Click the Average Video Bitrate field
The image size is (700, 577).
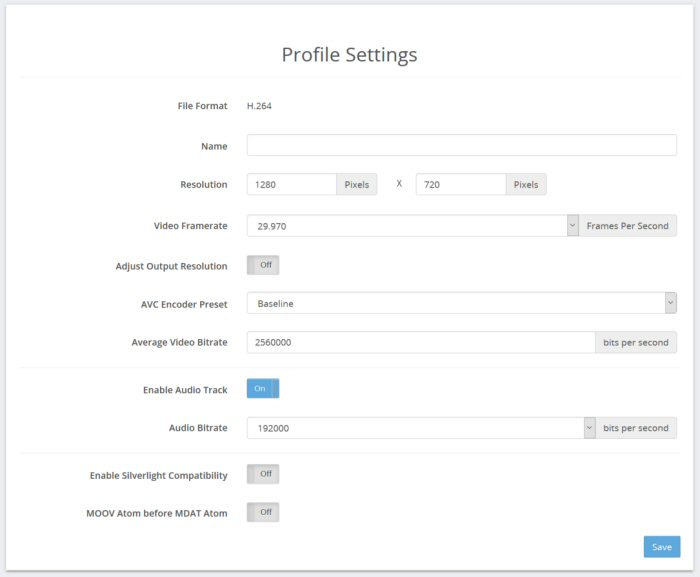[x=421, y=343]
